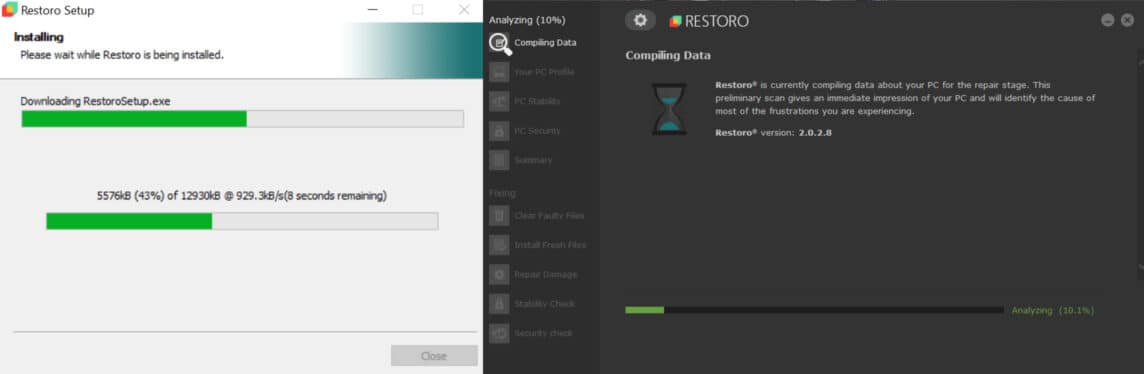Minimize the dark Restoro scanner window
Viewport: 1144px width, 374px height.
(x=1107, y=20)
